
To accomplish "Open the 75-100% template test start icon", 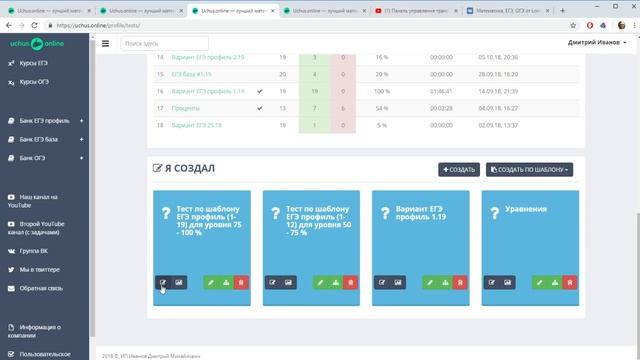I will click(x=163, y=282).
